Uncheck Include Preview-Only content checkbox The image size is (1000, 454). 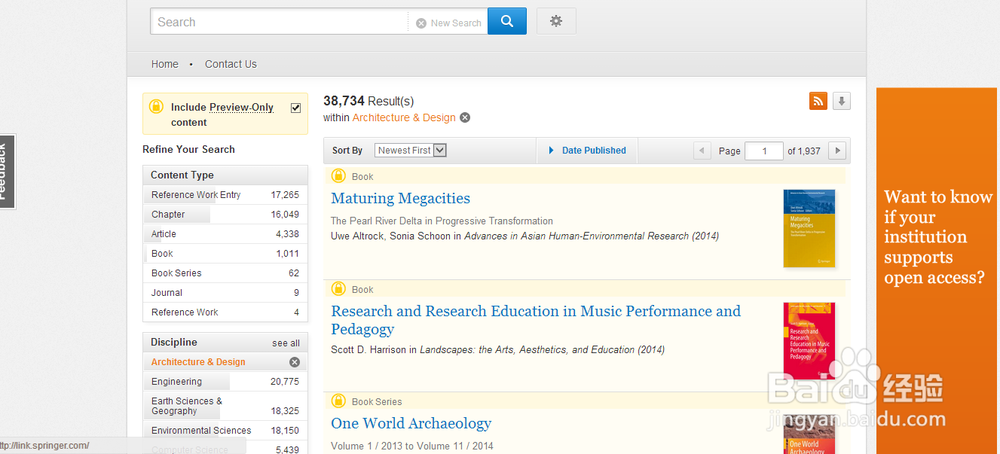[x=295, y=107]
